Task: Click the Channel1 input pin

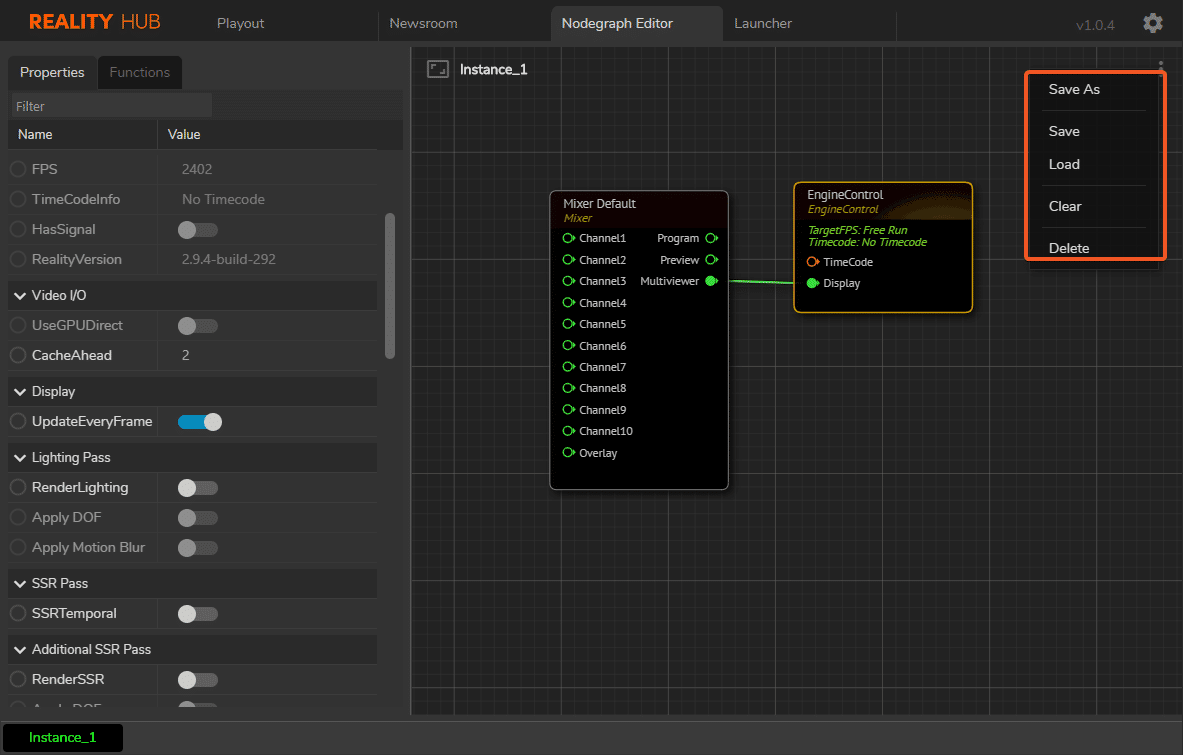Action: click(x=568, y=238)
